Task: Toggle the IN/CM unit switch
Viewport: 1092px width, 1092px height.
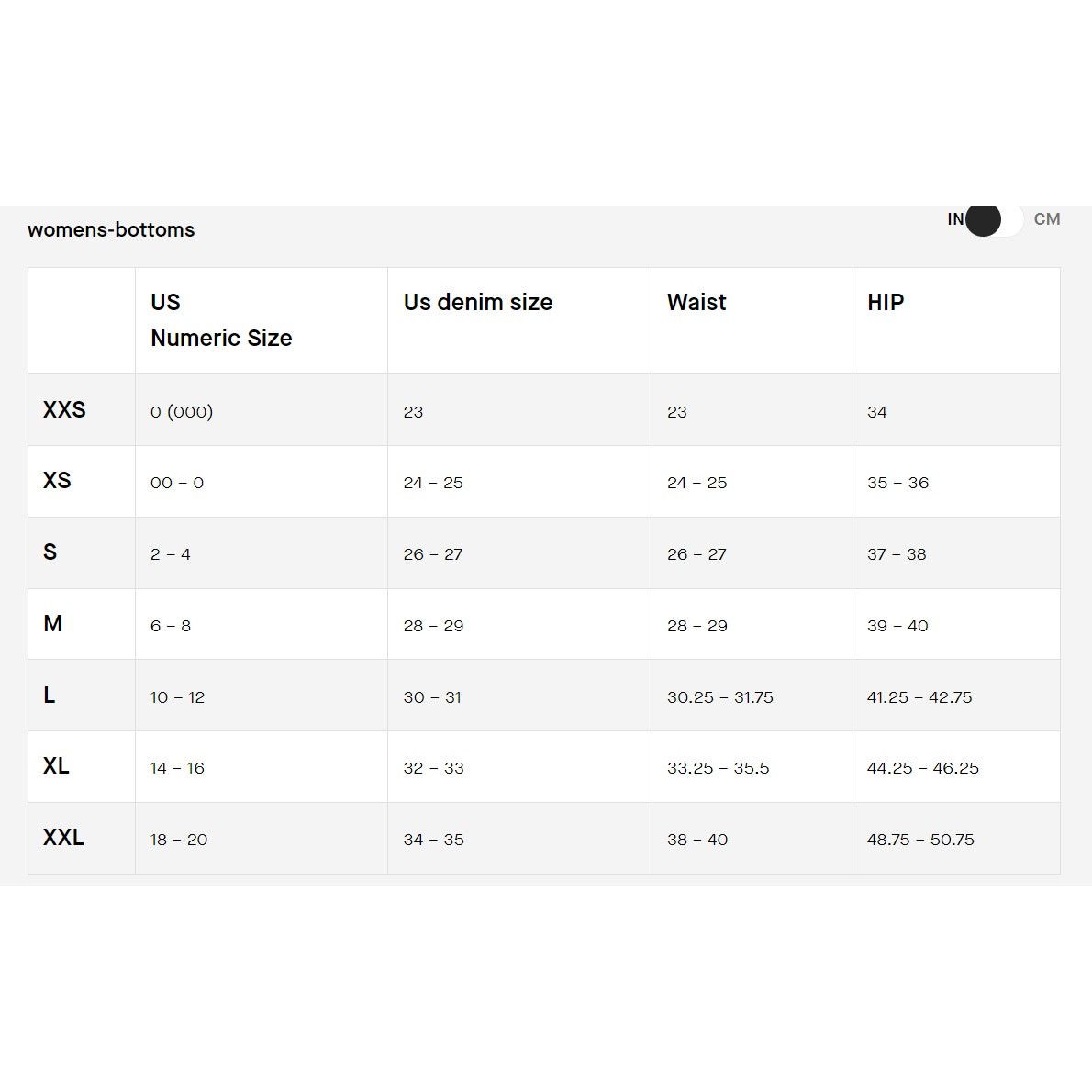Action: [x=994, y=218]
